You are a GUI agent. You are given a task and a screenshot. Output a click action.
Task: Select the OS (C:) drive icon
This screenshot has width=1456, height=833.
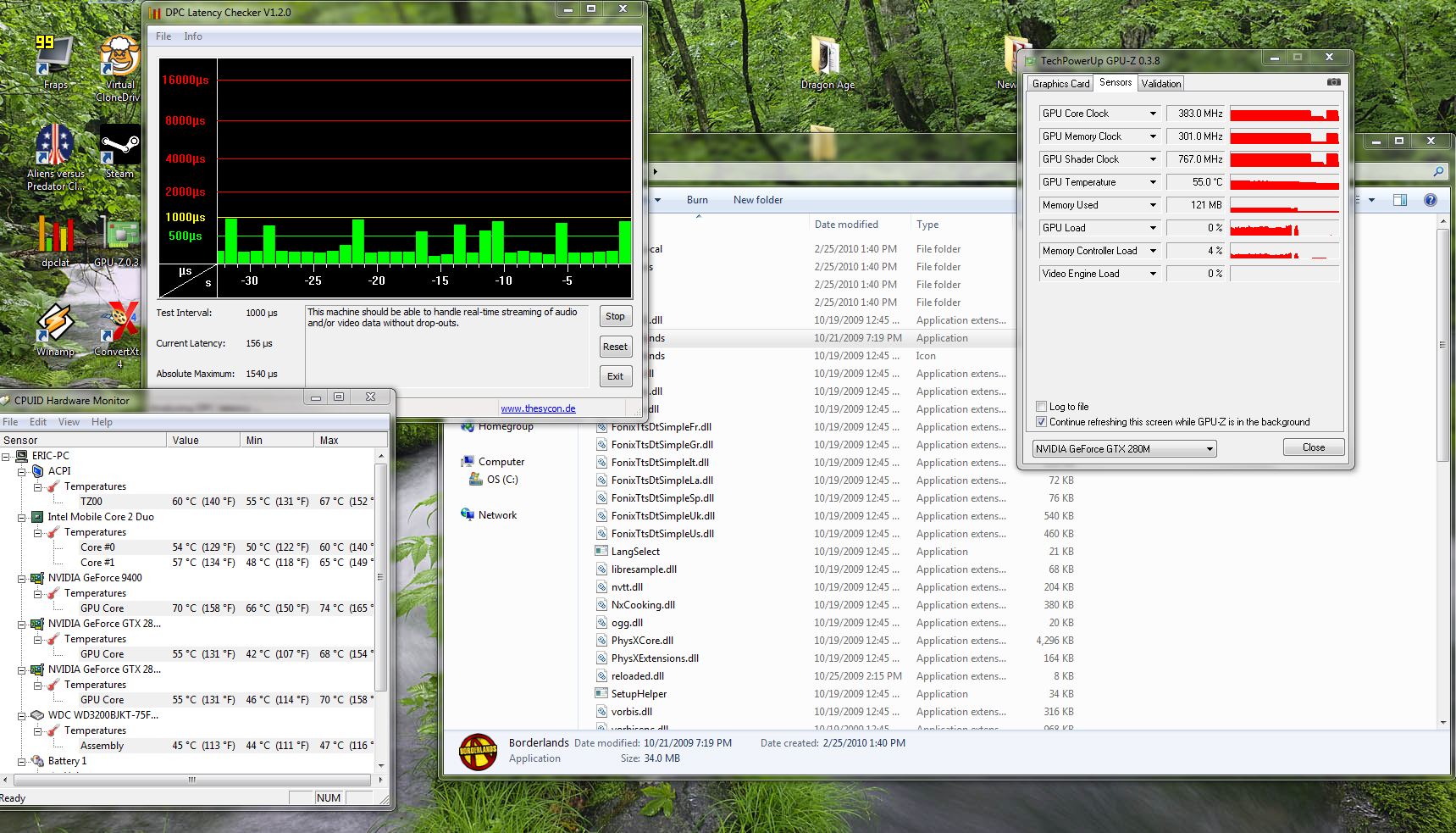(x=476, y=480)
